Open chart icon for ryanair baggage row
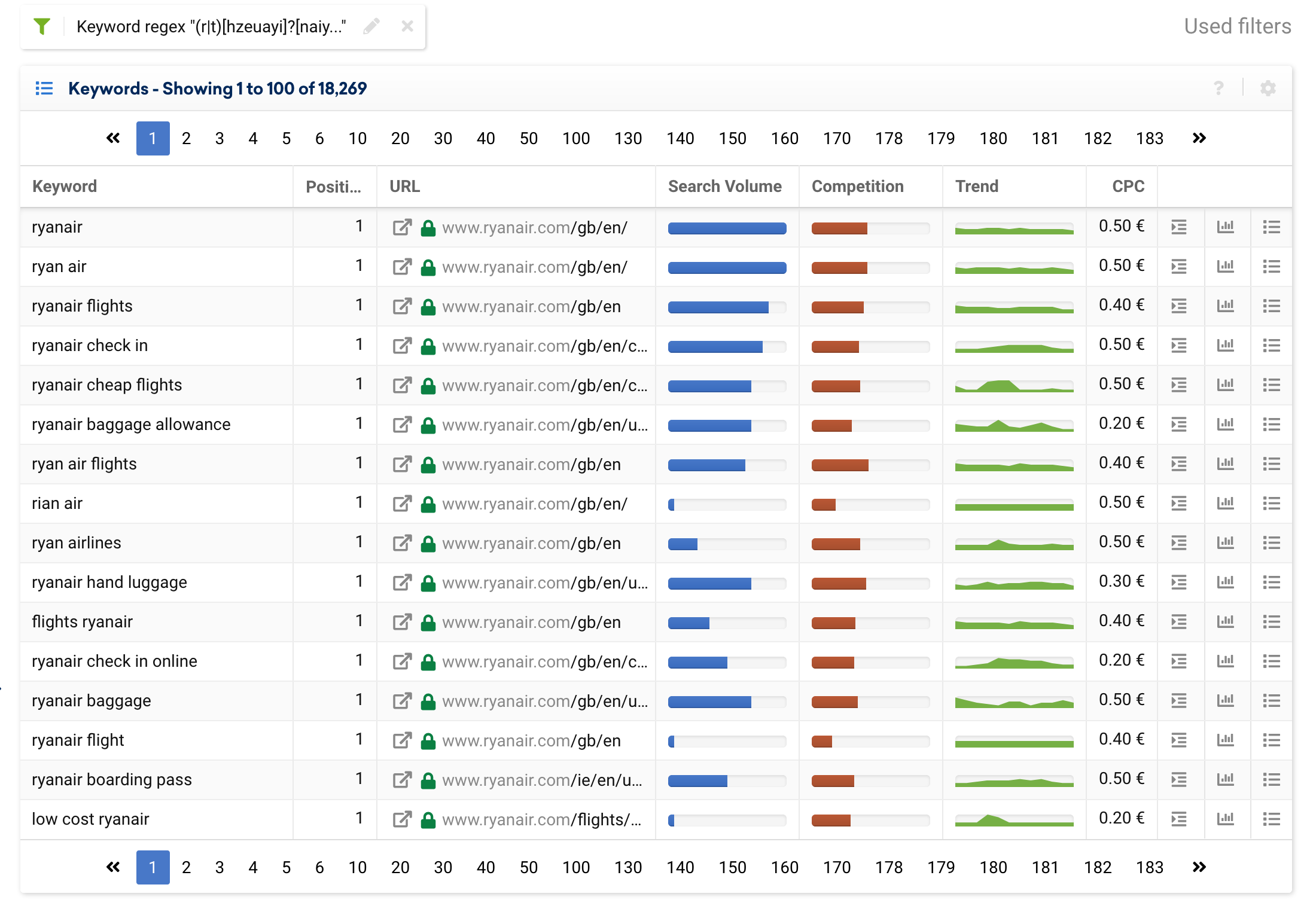The image size is (1316, 915). (1226, 701)
